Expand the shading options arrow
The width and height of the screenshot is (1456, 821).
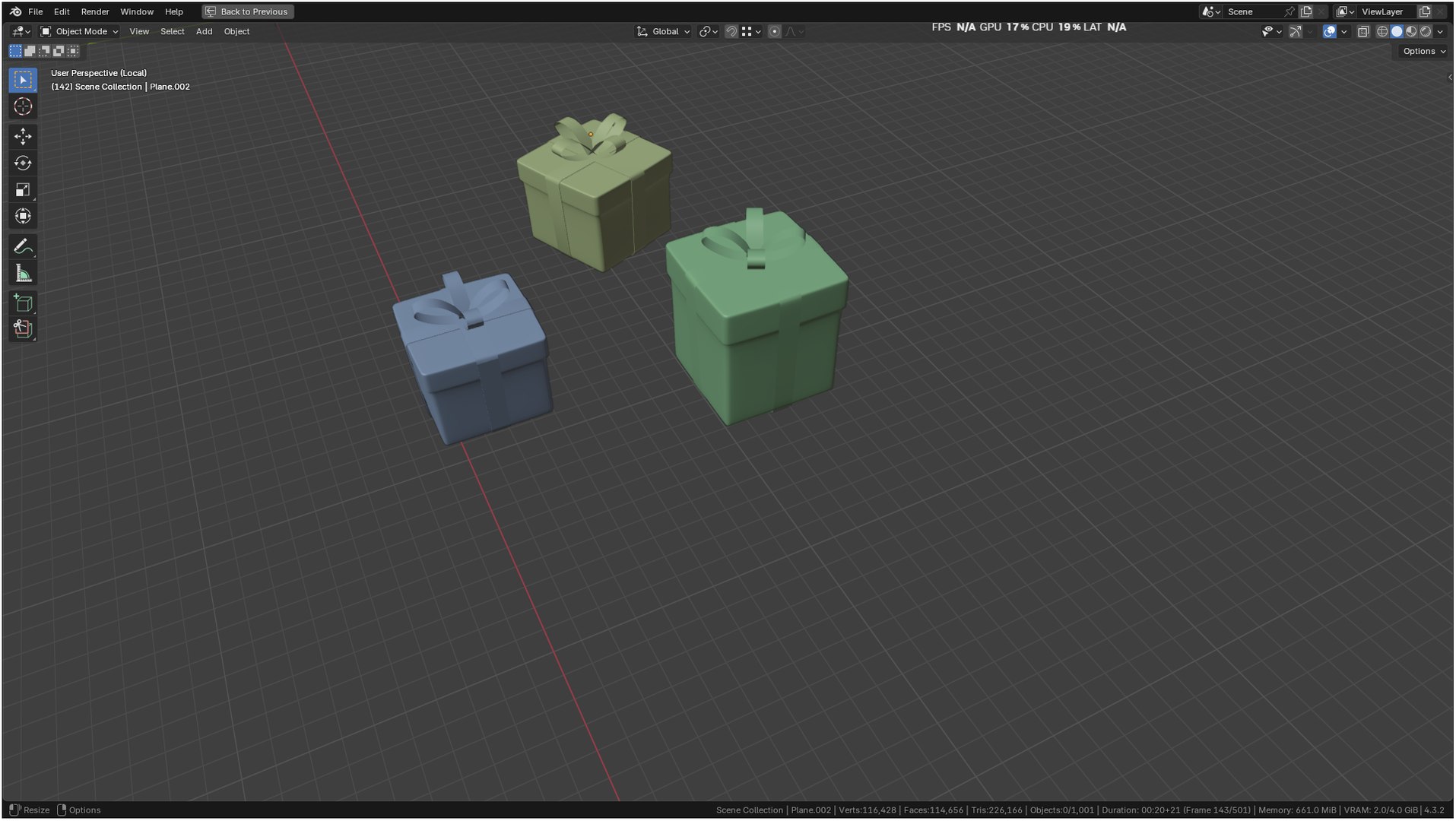pos(1440,32)
